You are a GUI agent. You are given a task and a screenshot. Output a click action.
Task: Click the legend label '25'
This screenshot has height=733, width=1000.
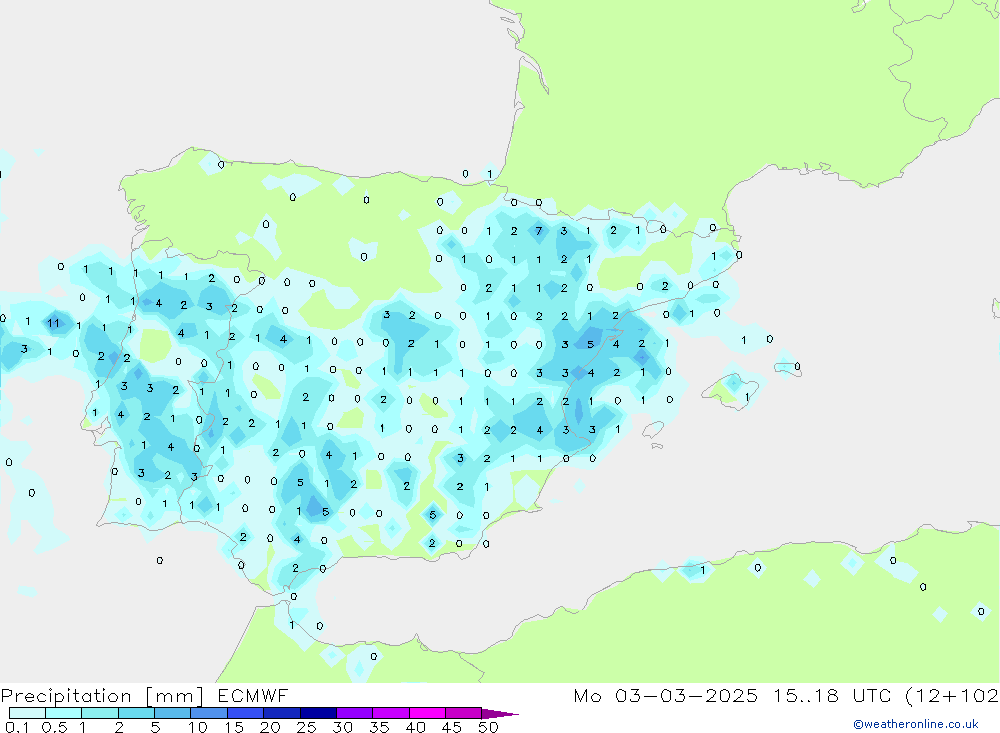tap(307, 727)
